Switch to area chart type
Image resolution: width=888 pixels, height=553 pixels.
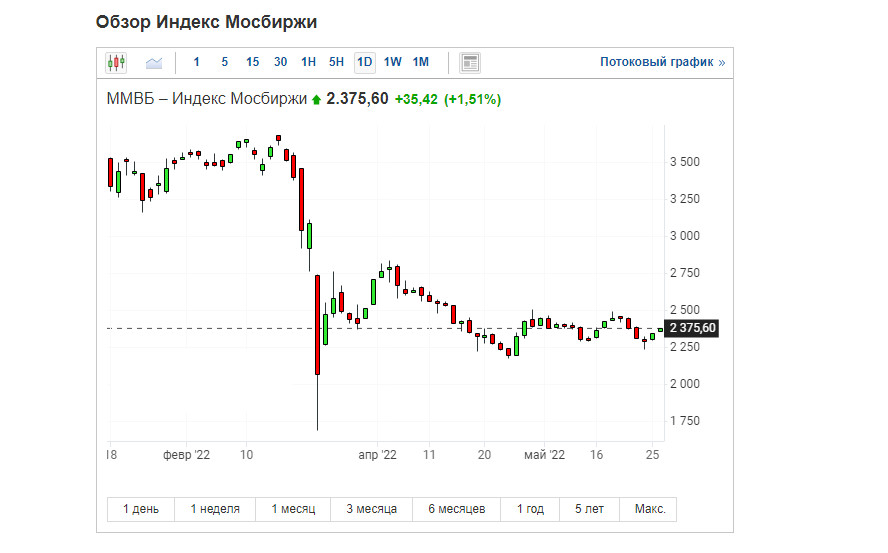click(154, 62)
